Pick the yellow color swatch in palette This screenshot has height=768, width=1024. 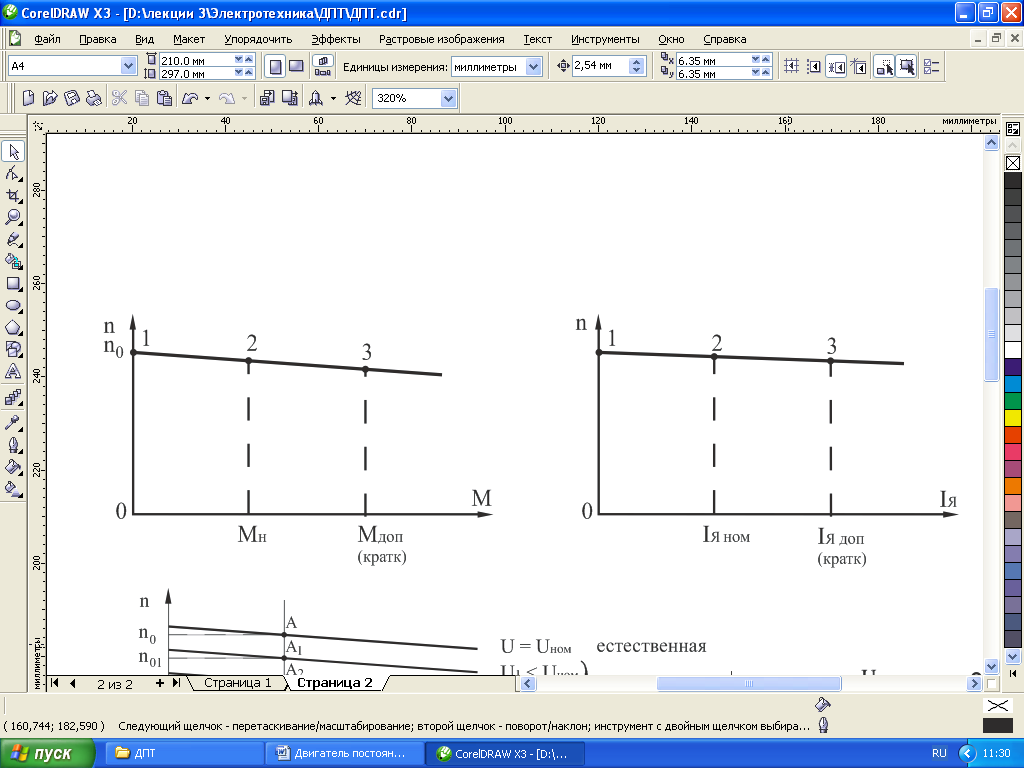1012,417
